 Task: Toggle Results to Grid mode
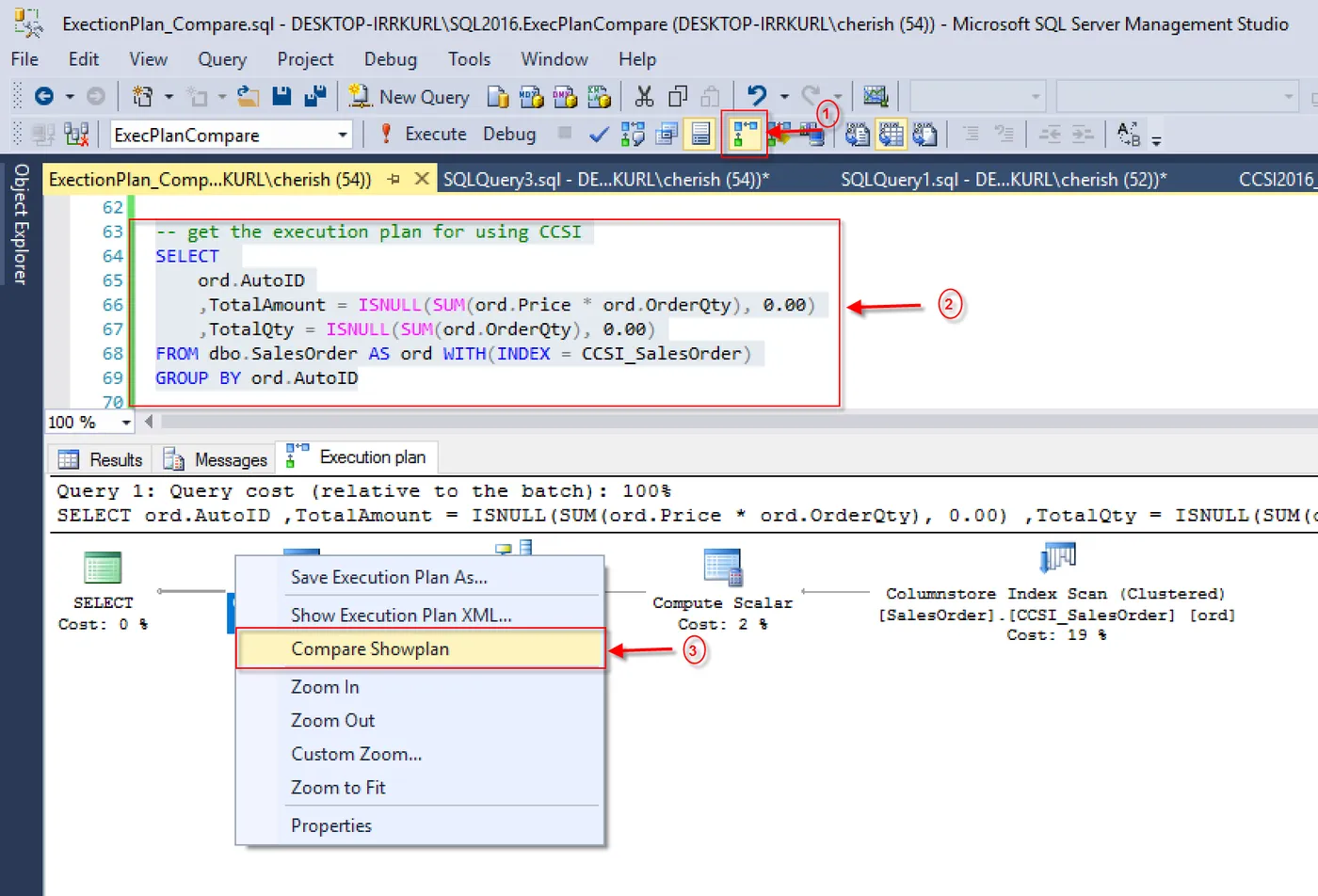point(891,135)
